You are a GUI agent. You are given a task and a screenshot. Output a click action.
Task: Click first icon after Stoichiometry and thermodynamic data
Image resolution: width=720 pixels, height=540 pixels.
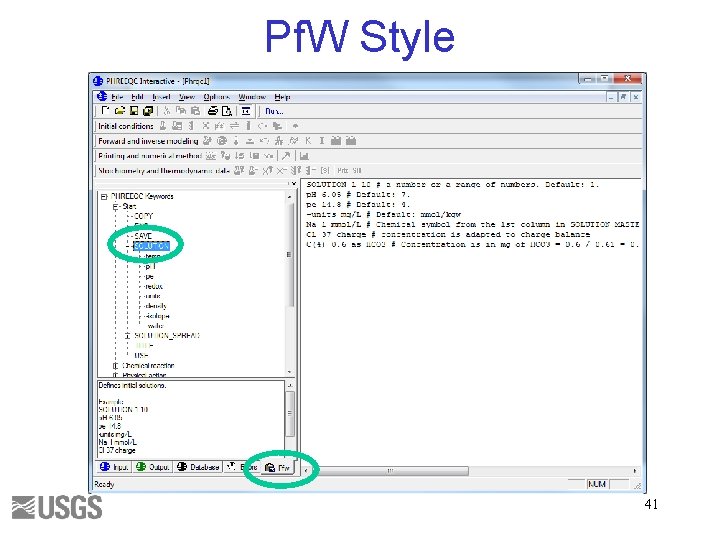click(x=239, y=170)
